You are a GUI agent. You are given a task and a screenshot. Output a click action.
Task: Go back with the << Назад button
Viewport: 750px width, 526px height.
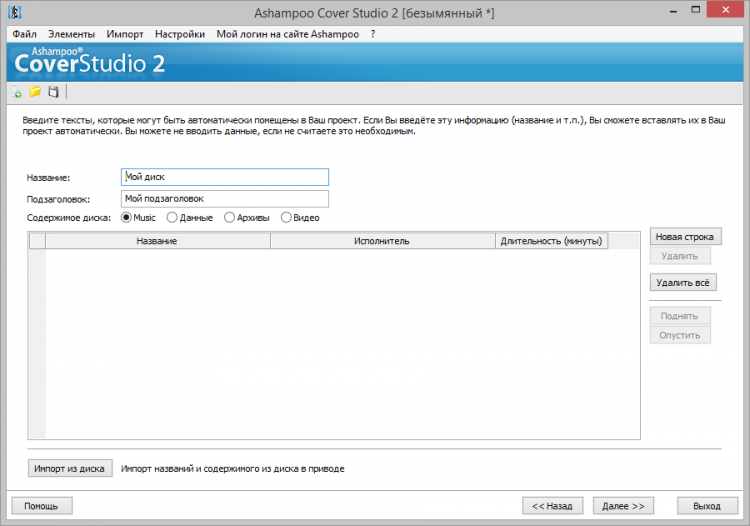point(552,506)
